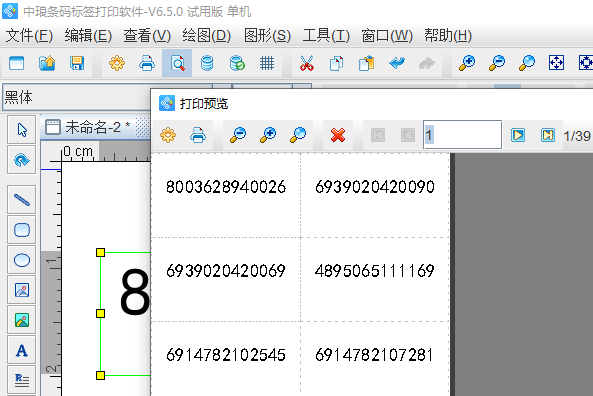Open the 编辑(E) menu

coord(88,36)
